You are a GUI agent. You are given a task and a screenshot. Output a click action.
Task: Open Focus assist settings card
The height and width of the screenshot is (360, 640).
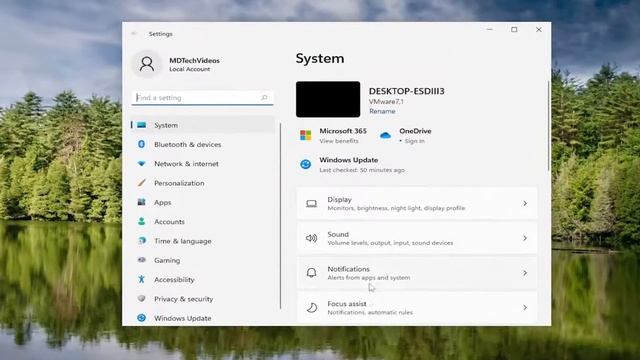(x=417, y=307)
